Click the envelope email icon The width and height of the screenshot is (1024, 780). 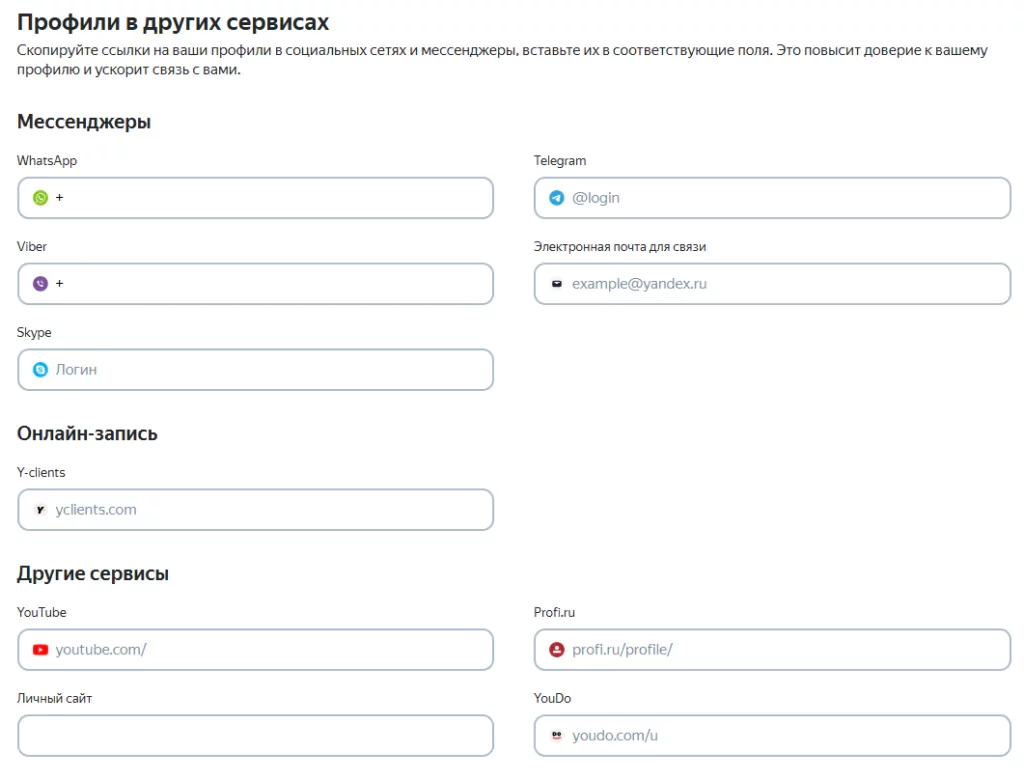(557, 284)
